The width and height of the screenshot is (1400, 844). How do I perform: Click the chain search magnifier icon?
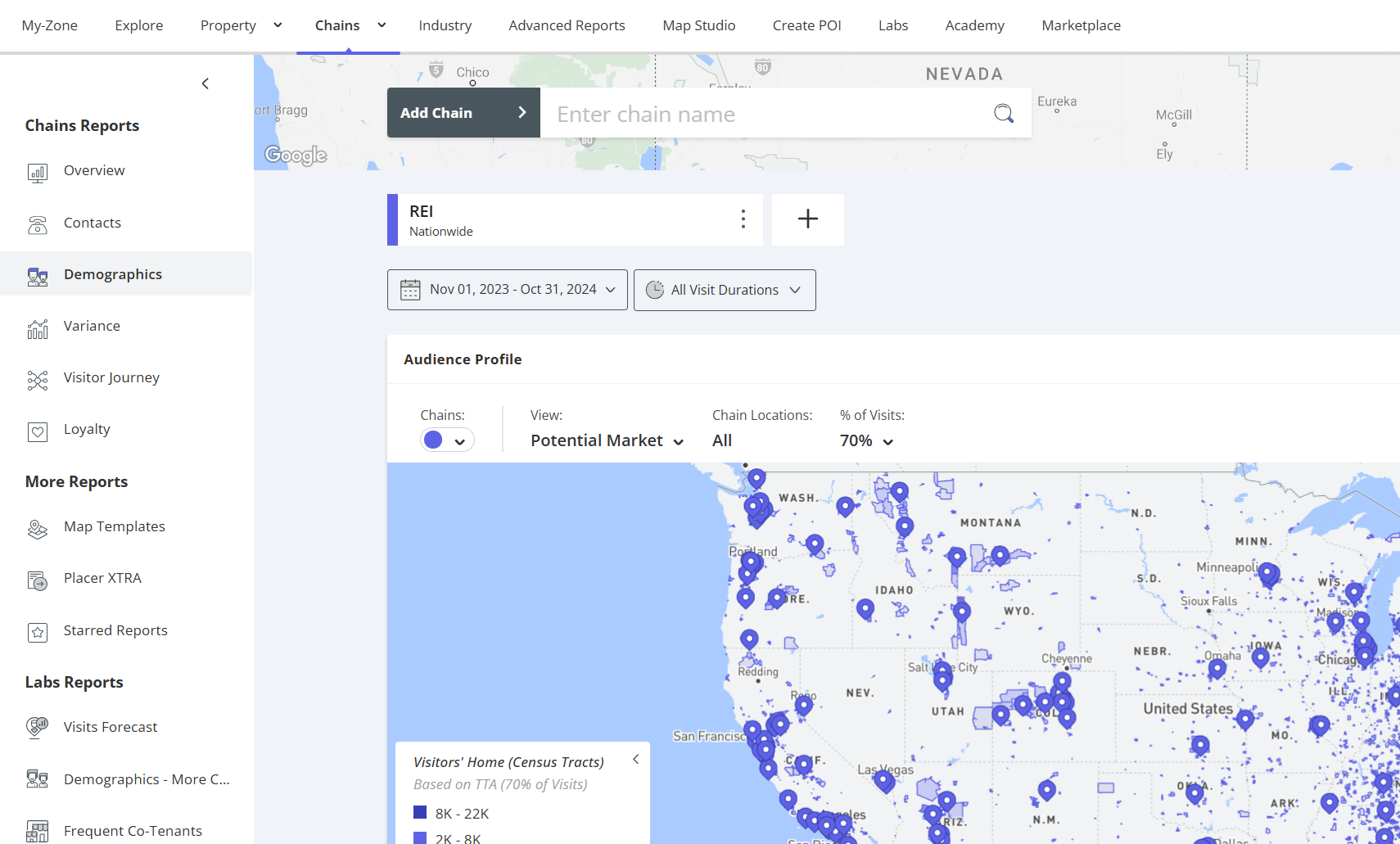(x=1004, y=113)
